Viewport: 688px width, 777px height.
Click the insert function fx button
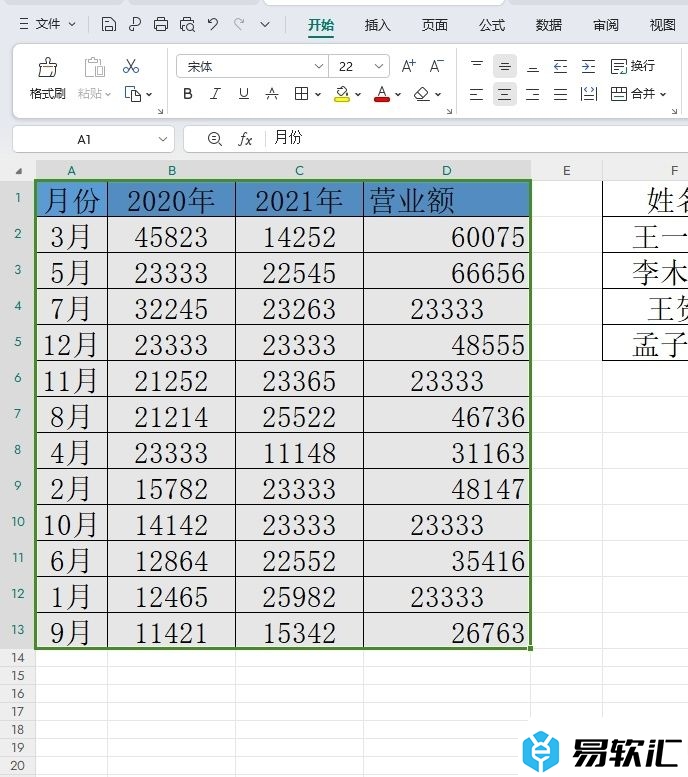(245, 139)
